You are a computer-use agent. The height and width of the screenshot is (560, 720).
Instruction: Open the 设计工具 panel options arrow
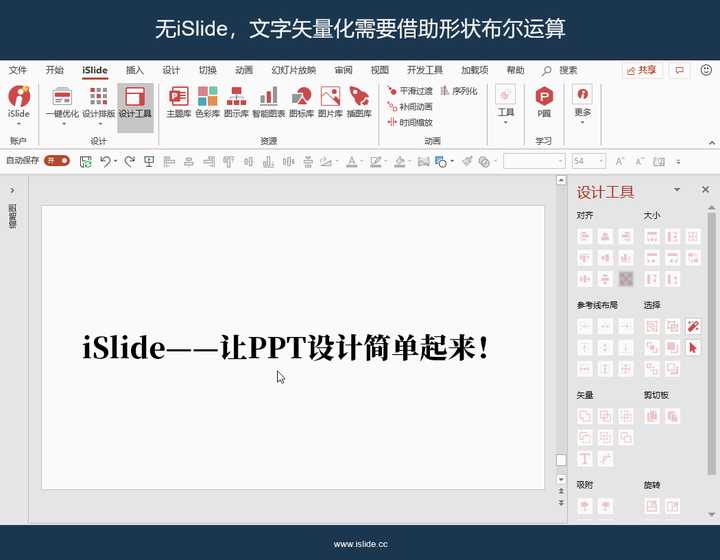[x=677, y=190]
